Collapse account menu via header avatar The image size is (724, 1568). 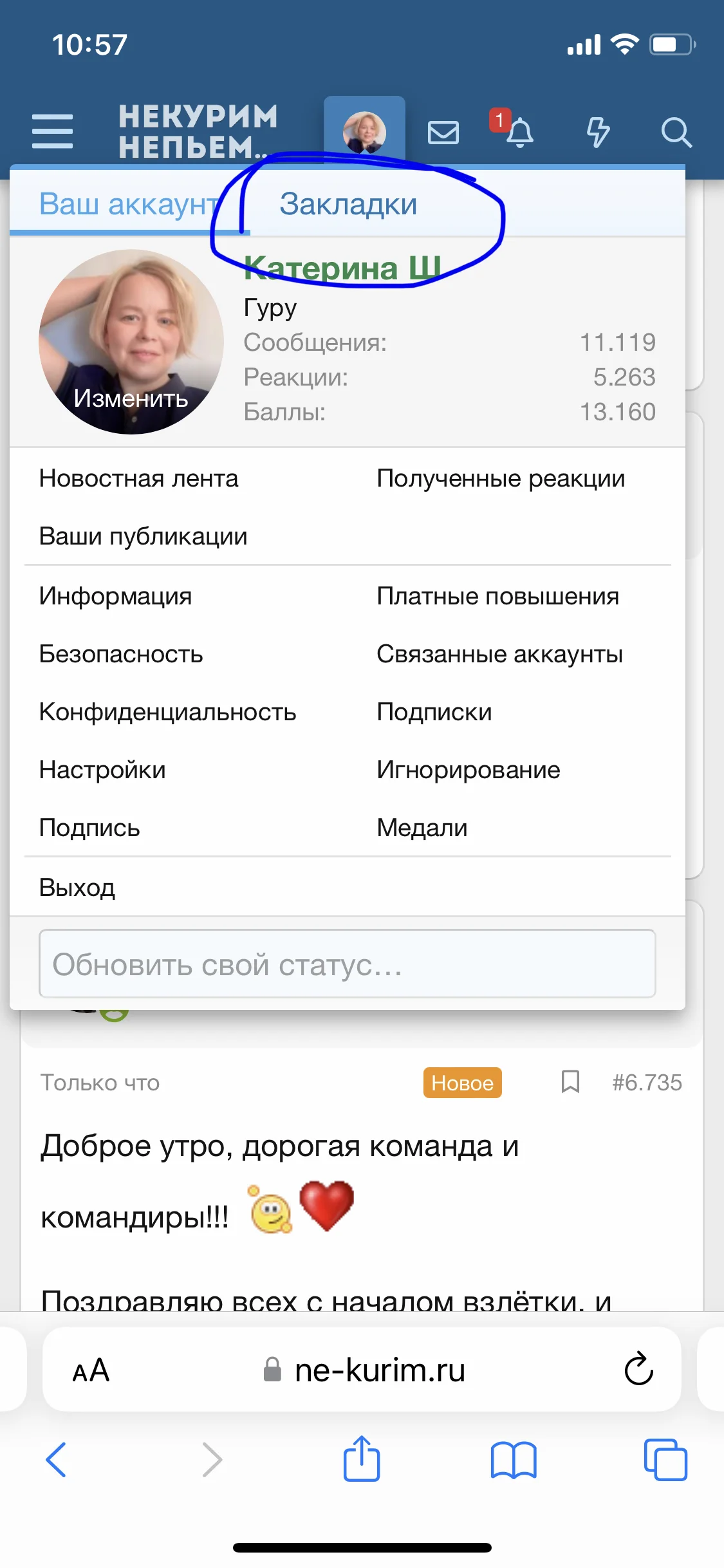click(364, 132)
